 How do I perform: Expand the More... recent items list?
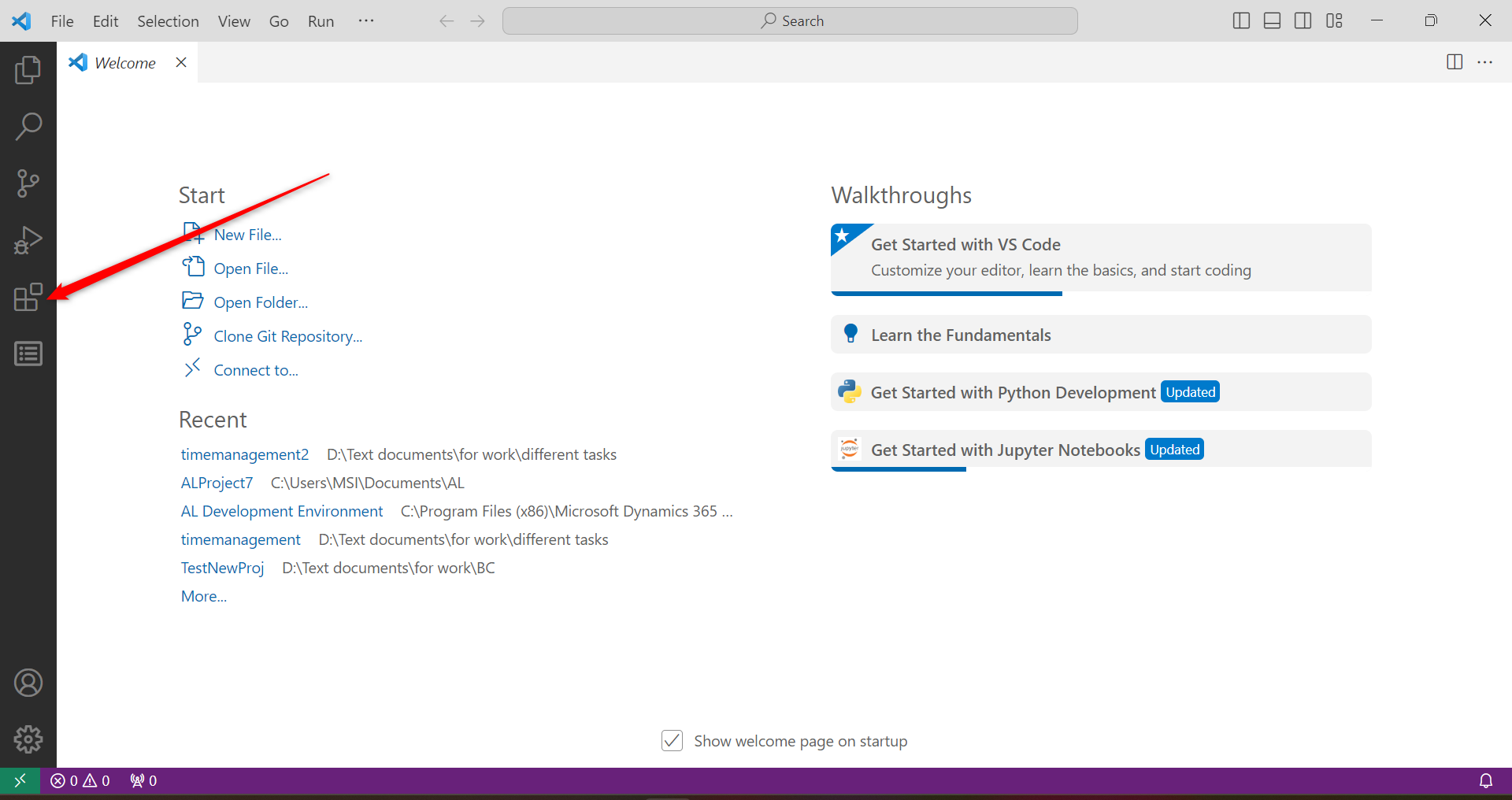(x=203, y=596)
